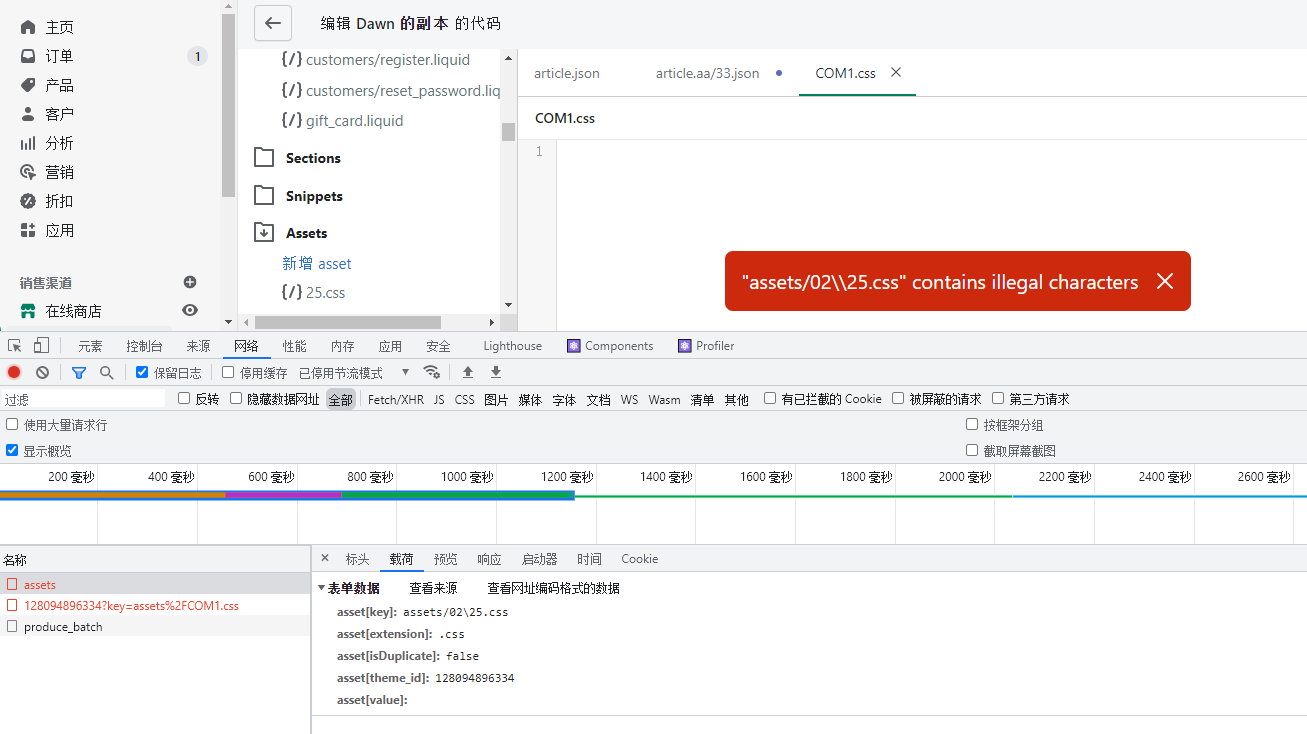Collapse the 表单数据 section triangle
Screen dimensions: 1307x734
click(321, 588)
